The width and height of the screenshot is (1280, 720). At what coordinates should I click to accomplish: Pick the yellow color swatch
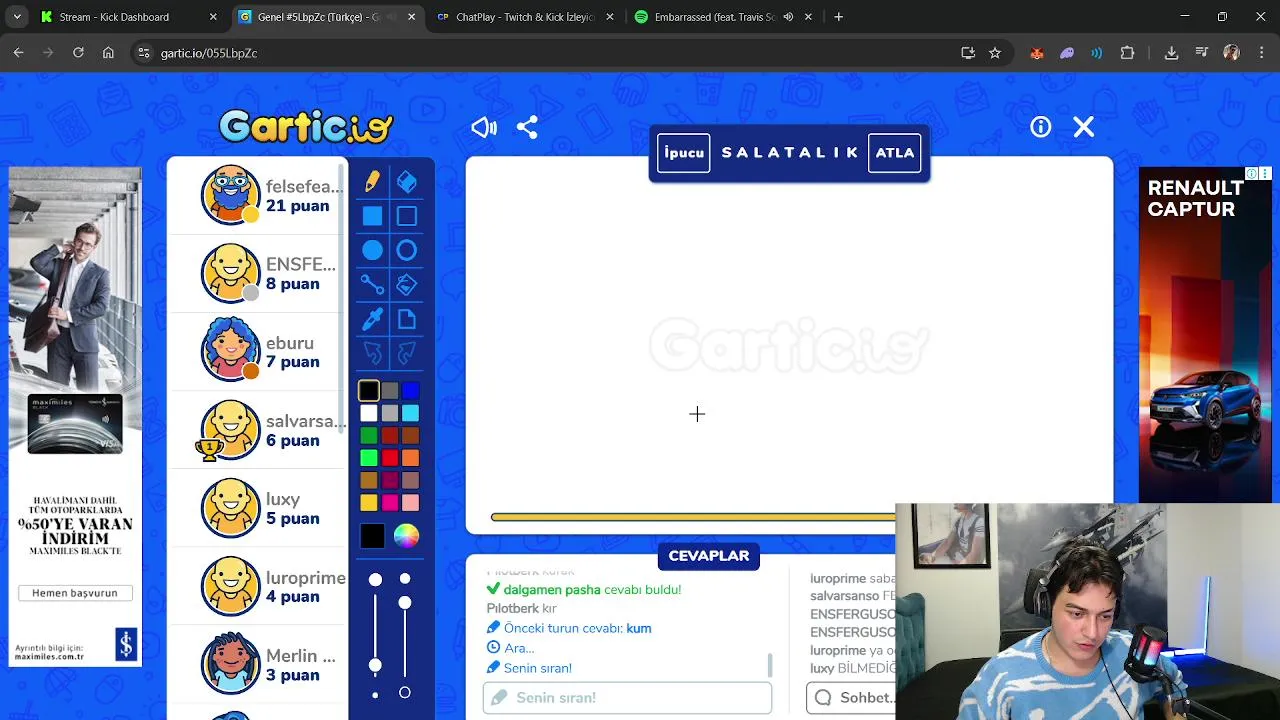[369, 502]
